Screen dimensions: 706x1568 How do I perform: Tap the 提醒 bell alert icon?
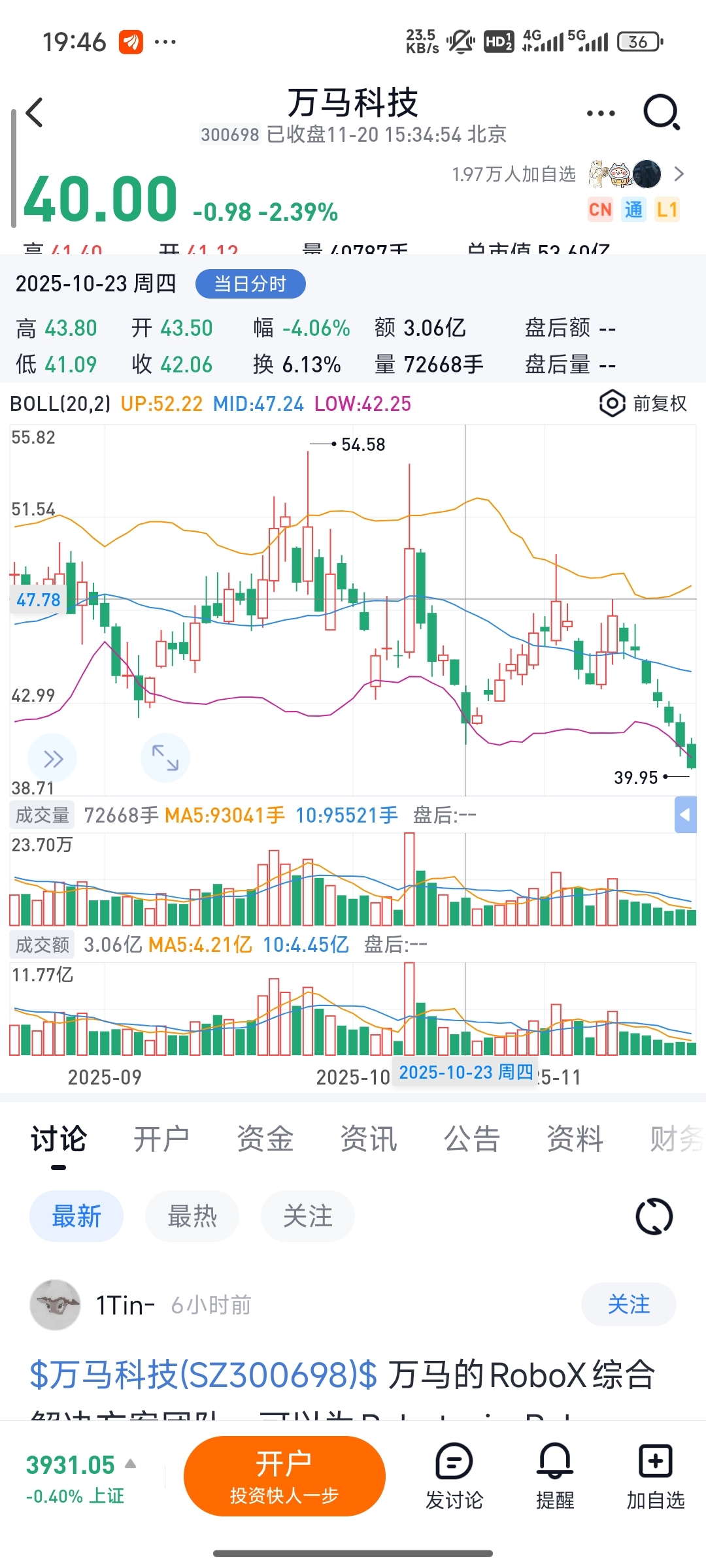tap(555, 1477)
